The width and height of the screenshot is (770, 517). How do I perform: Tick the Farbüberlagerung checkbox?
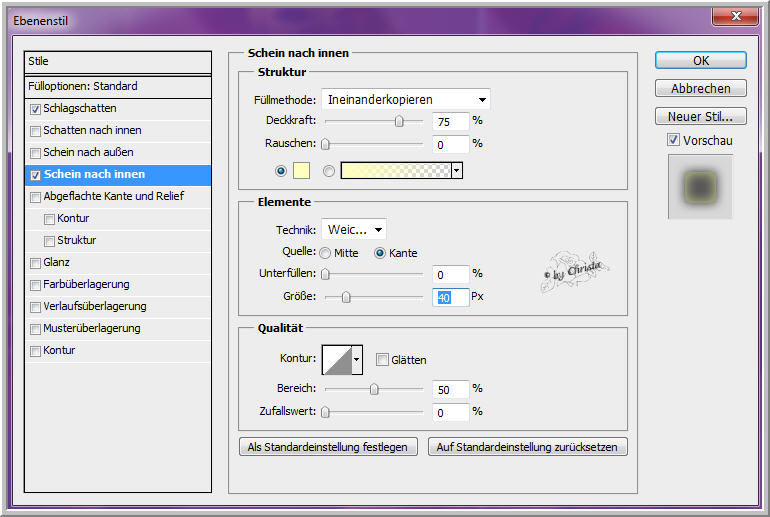pyautogui.click(x=35, y=285)
